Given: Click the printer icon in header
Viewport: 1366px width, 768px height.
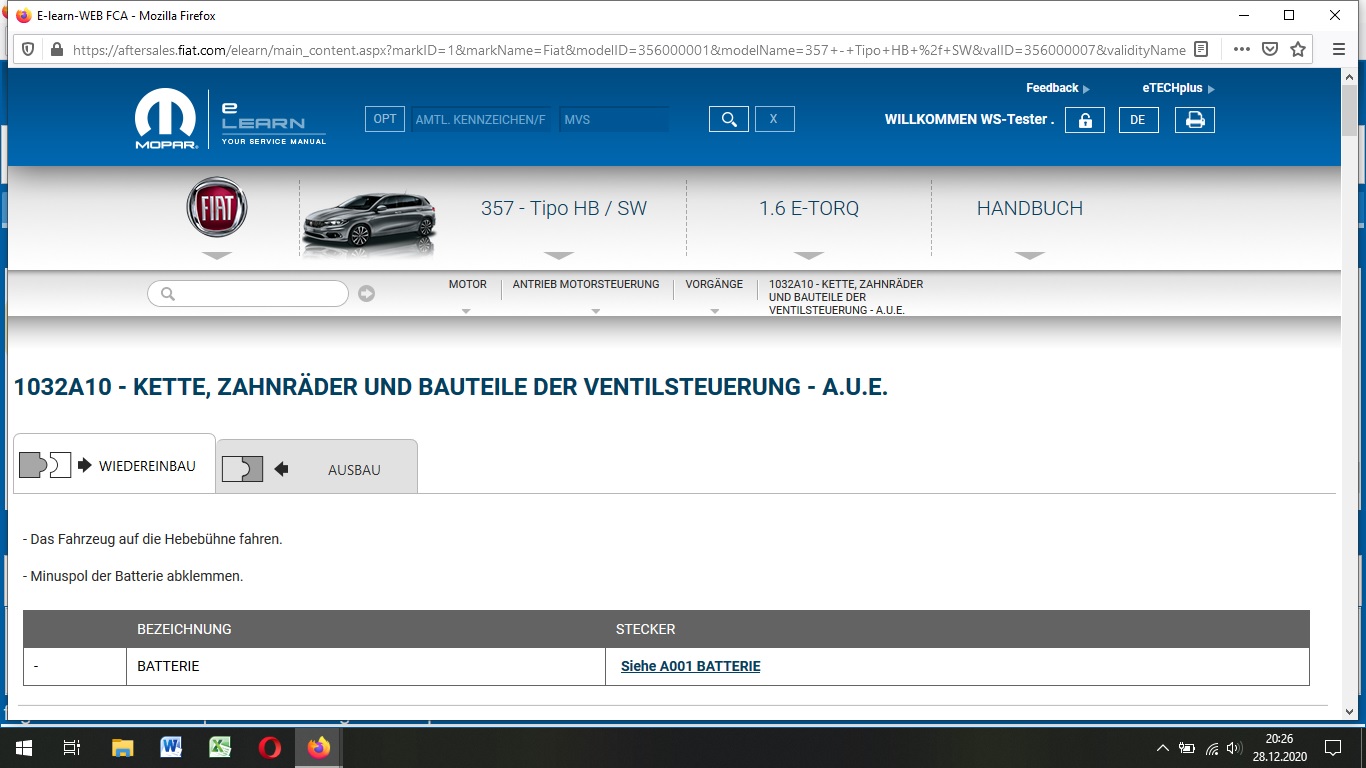Looking at the screenshot, I should [x=1194, y=120].
